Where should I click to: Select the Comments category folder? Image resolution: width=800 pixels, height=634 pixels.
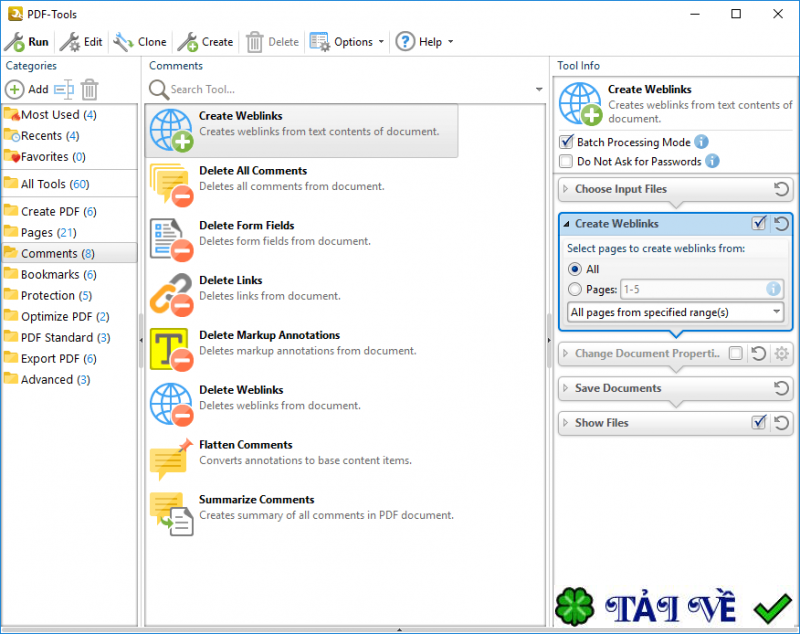[69, 253]
